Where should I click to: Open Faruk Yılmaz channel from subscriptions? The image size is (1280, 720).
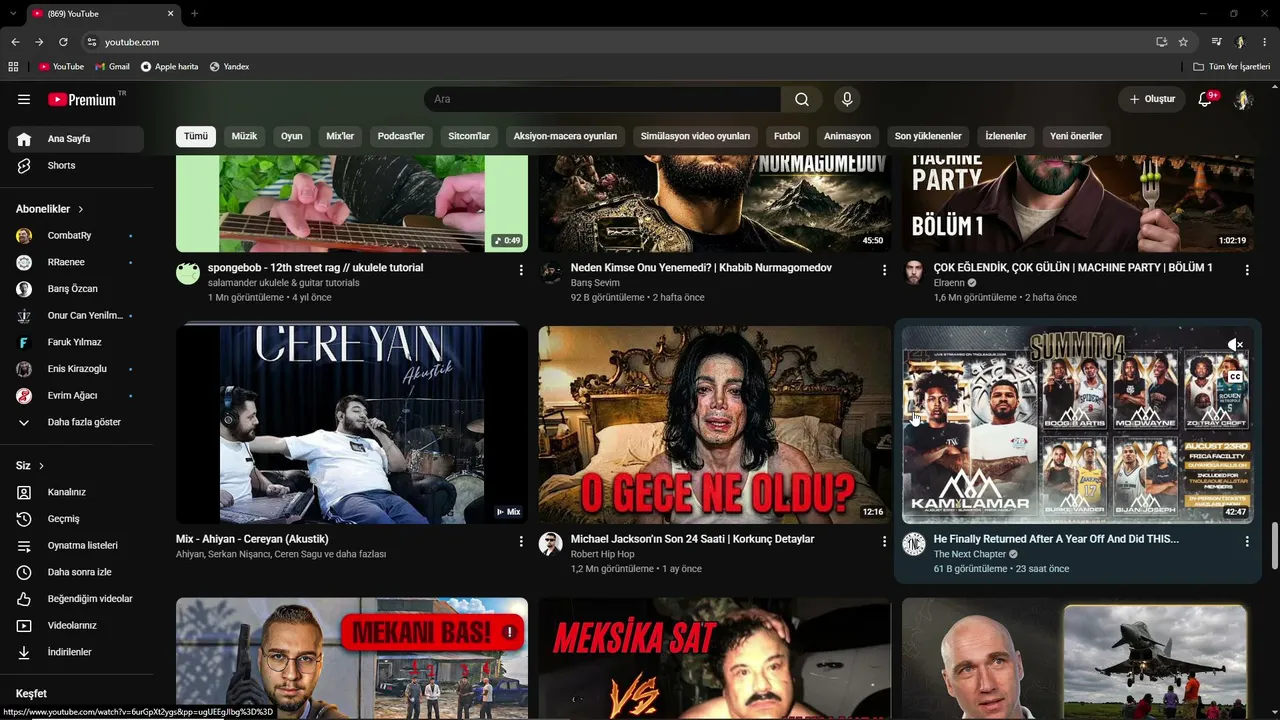click(76, 342)
